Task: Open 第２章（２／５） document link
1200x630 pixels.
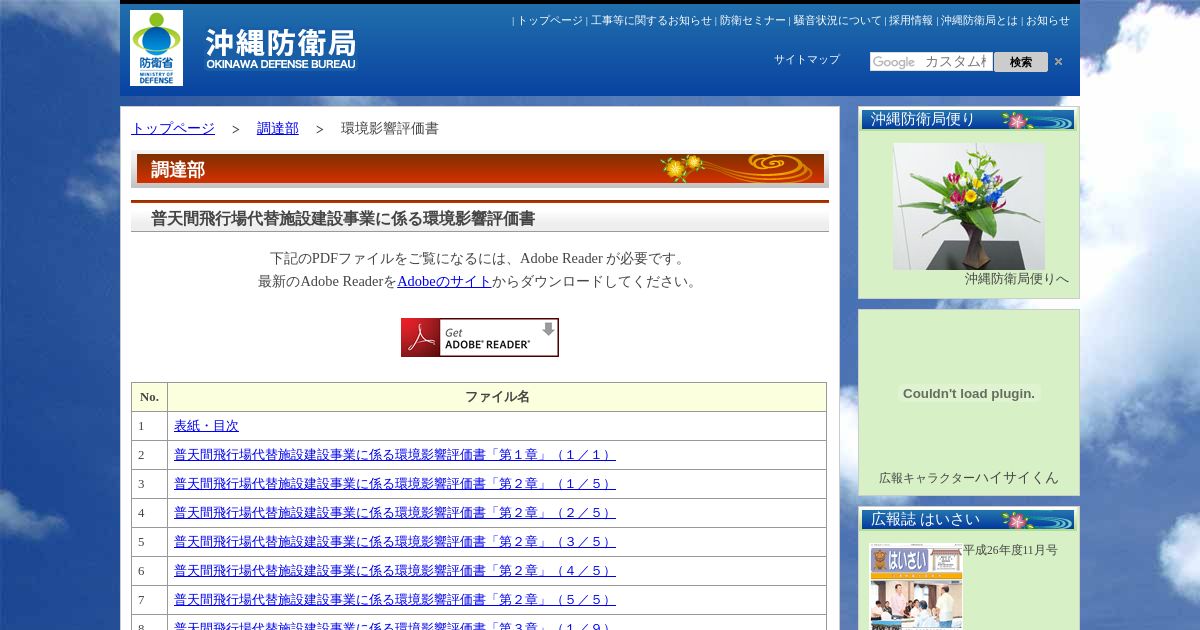Action: (395, 513)
